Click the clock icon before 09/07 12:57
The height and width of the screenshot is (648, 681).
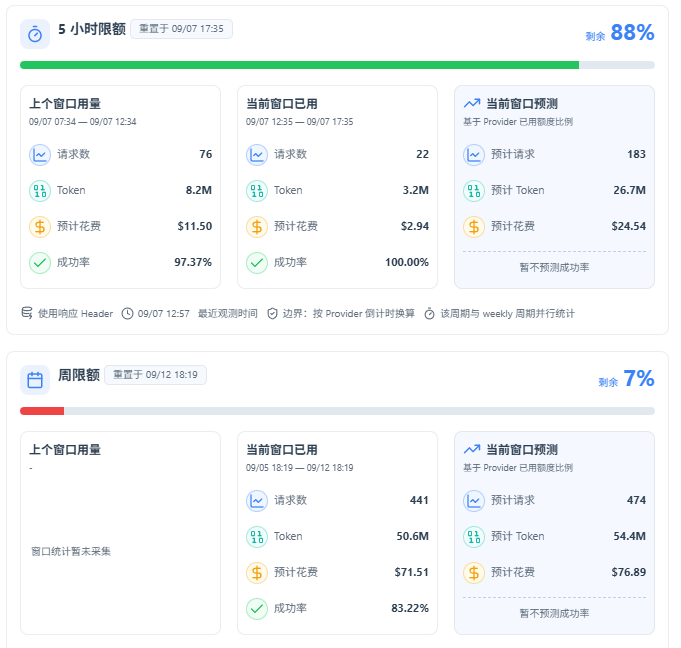point(127,313)
